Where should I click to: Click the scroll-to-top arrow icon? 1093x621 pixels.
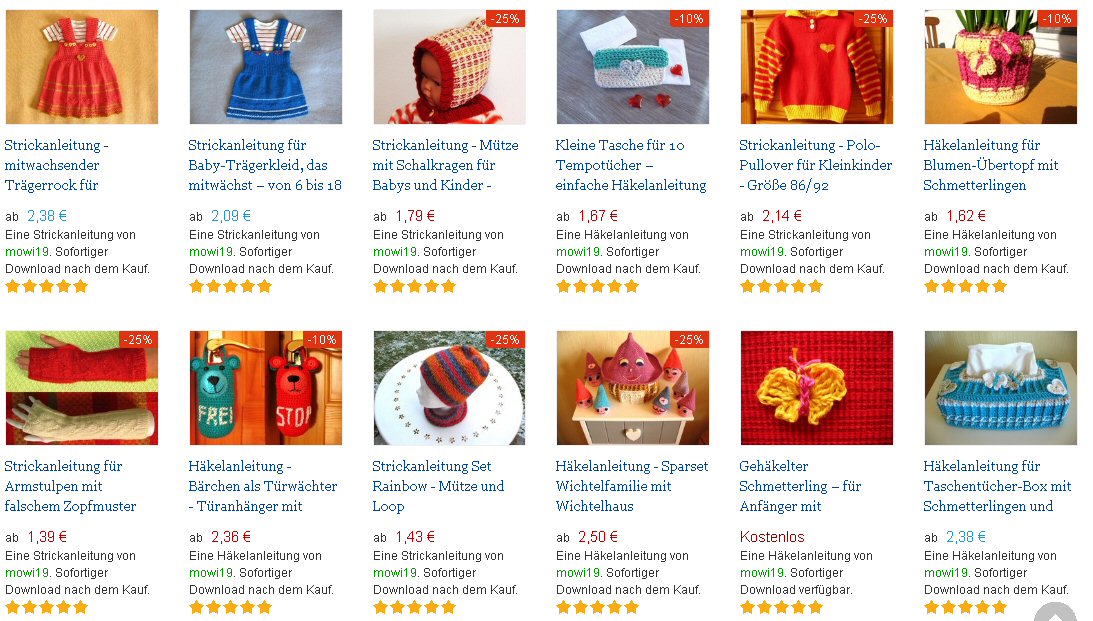point(1055,611)
